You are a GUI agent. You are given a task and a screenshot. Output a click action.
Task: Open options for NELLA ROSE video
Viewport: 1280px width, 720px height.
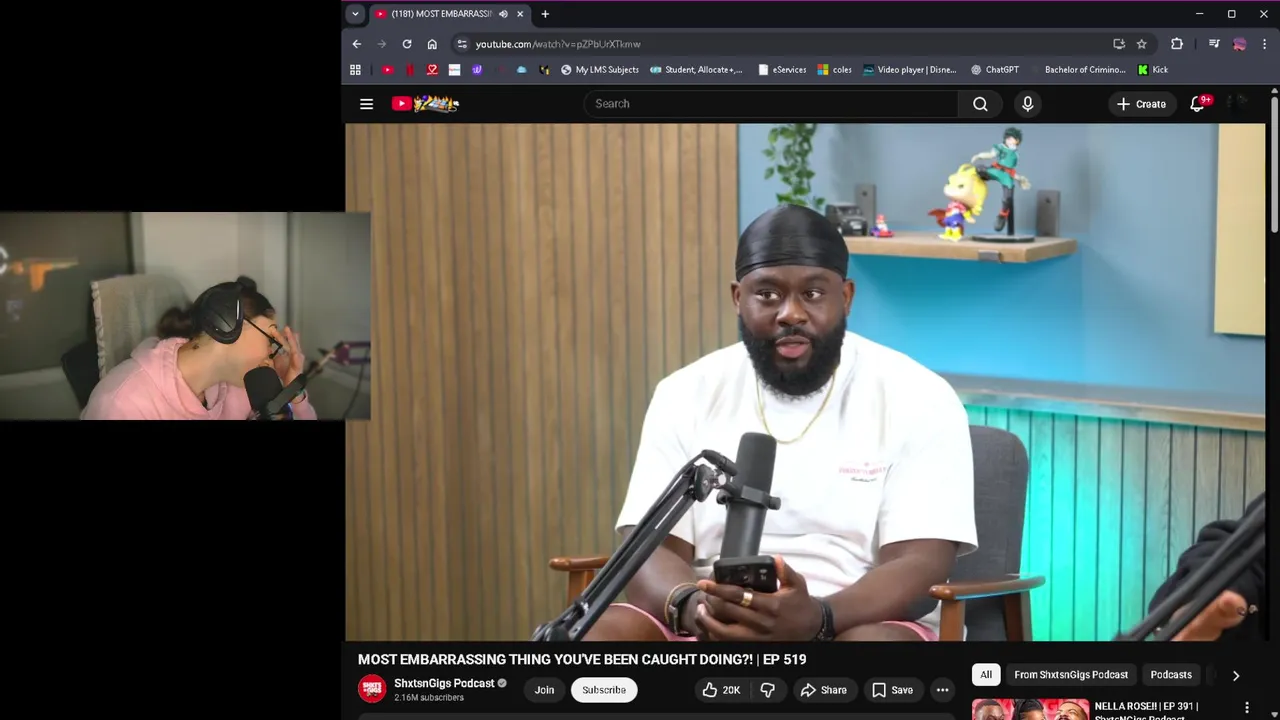[1247, 708]
